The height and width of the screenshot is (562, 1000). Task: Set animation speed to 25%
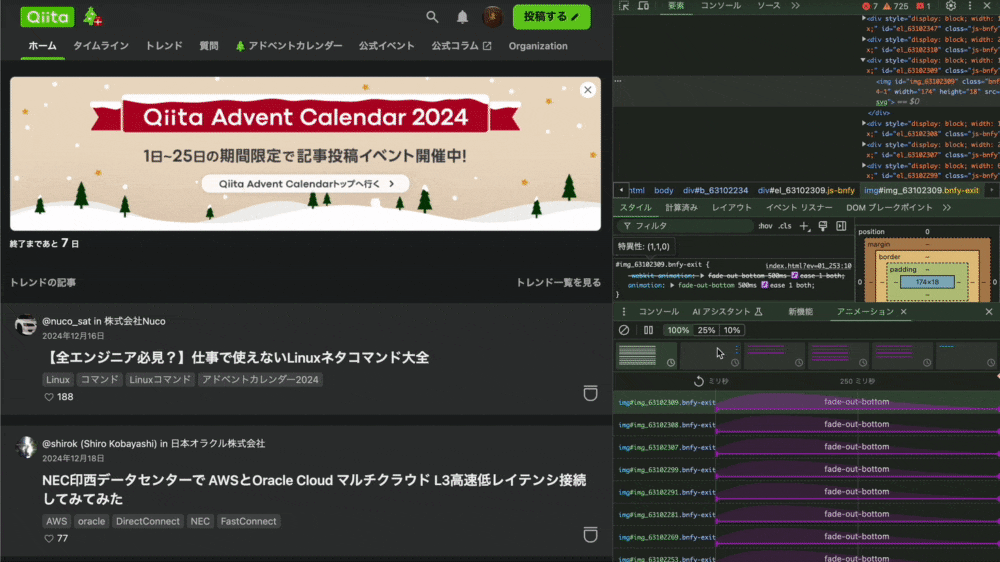[706, 330]
